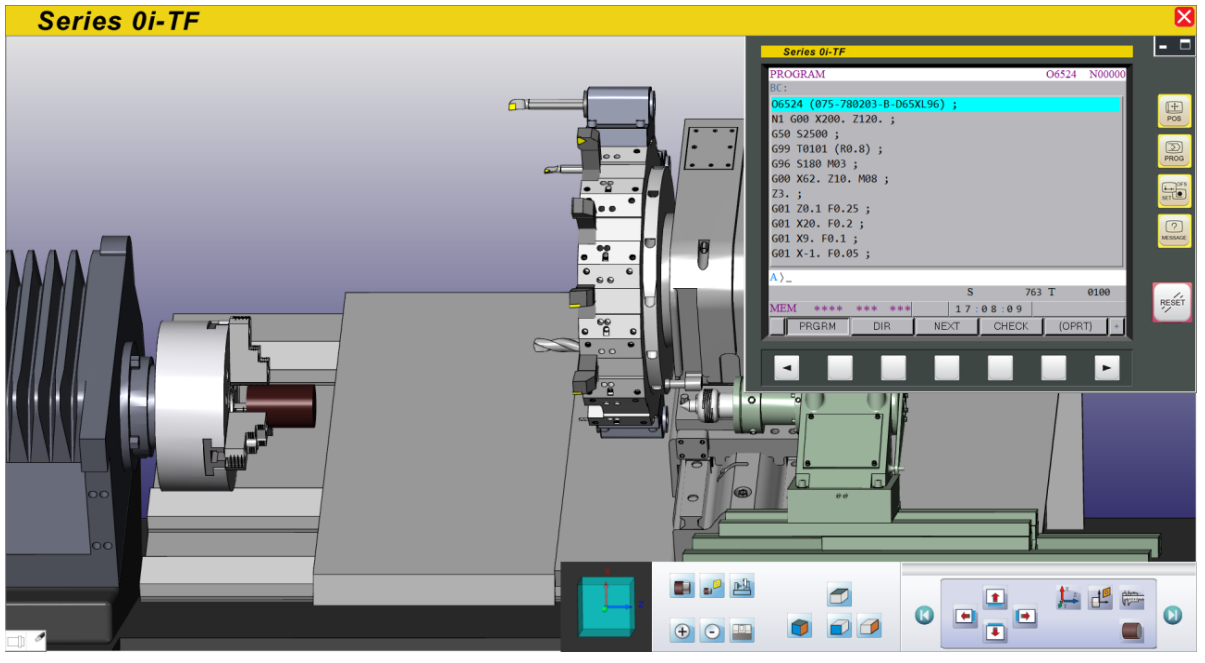
Task: Select the PRGRM soft key tab
Action: click(x=818, y=326)
